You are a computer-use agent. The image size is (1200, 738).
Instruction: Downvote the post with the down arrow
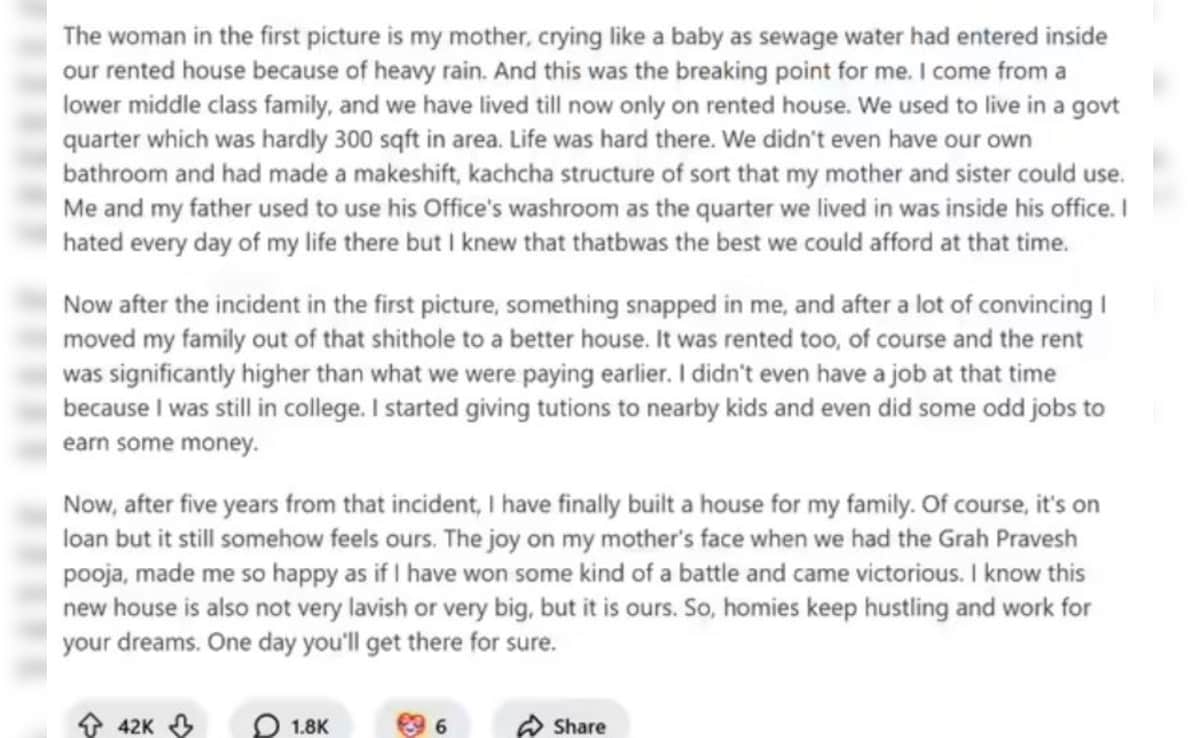click(x=182, y=726)
